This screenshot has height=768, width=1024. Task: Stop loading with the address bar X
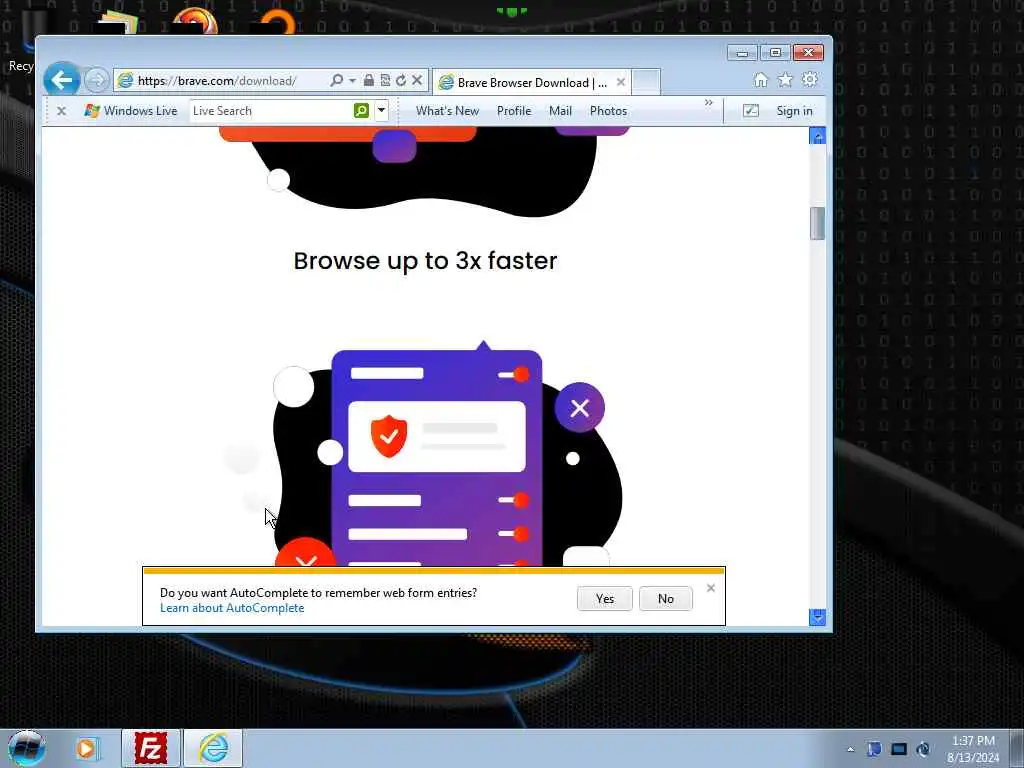point(417,80)
